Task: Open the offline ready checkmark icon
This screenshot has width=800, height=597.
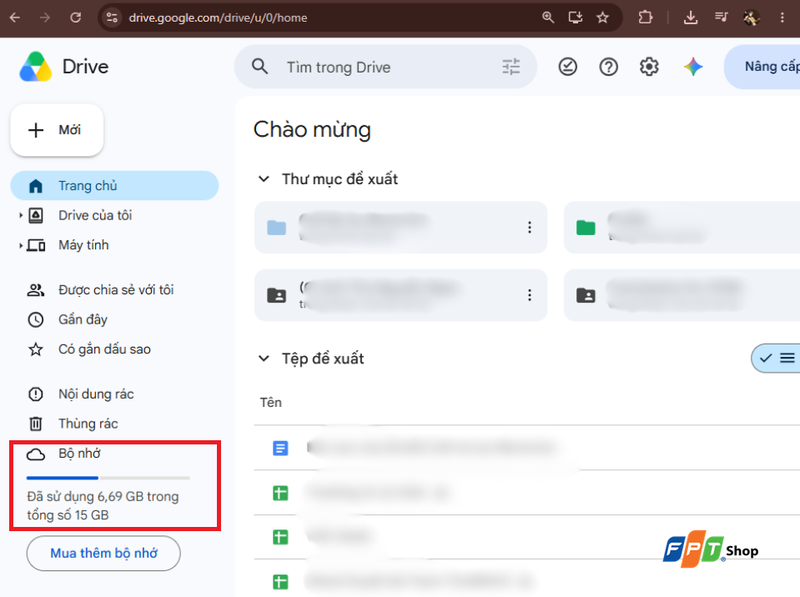Action: (x=568, y=67)
